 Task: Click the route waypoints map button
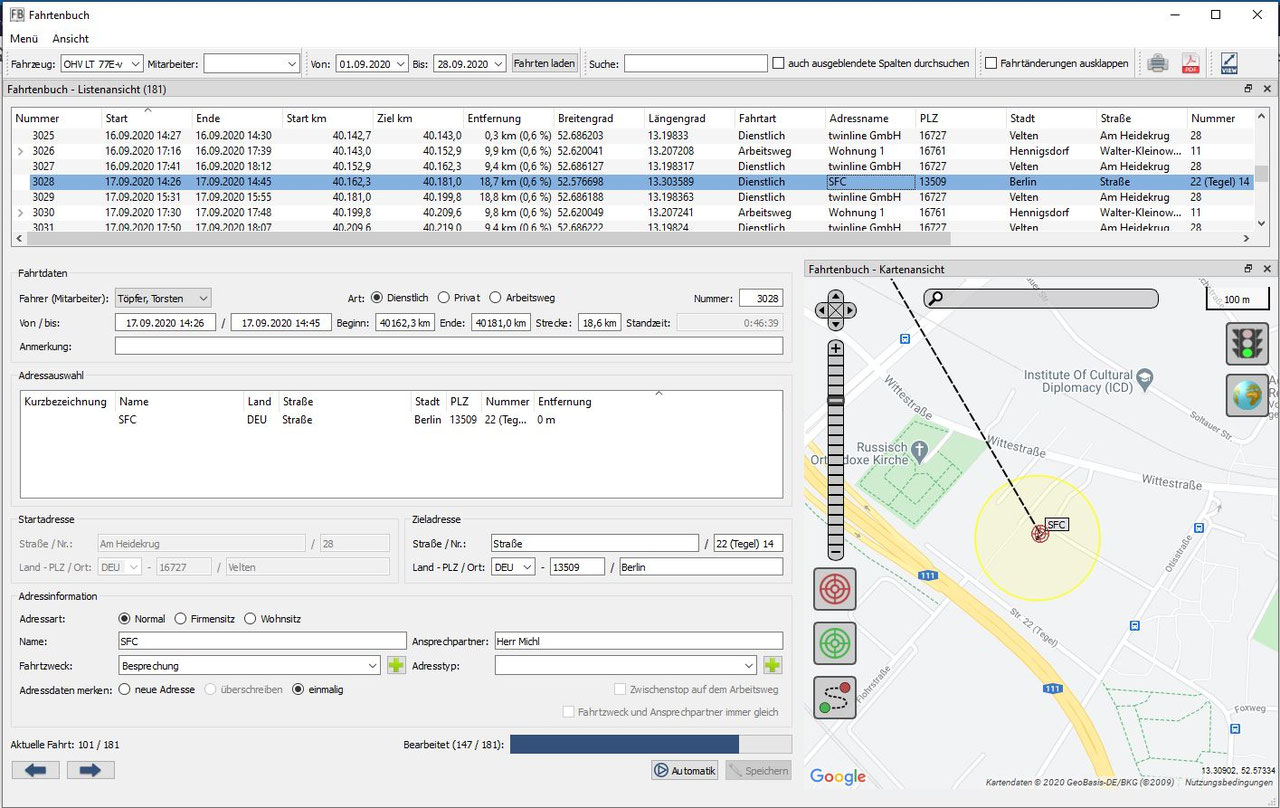(835, 698)
